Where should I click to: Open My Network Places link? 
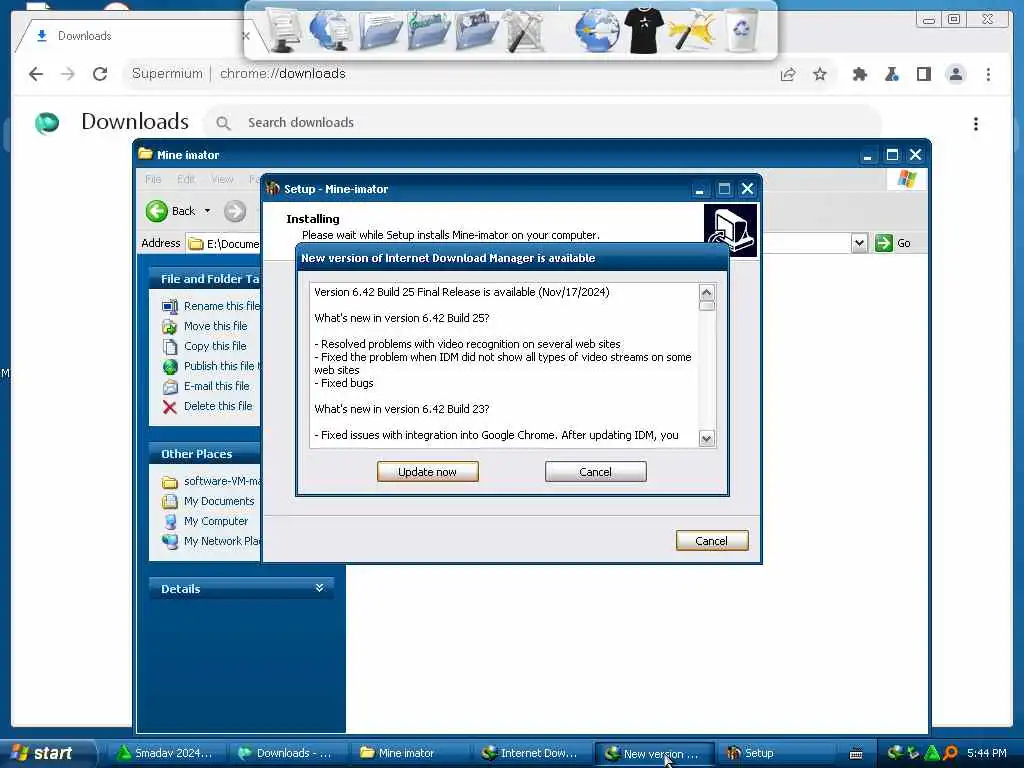[221, 541]
